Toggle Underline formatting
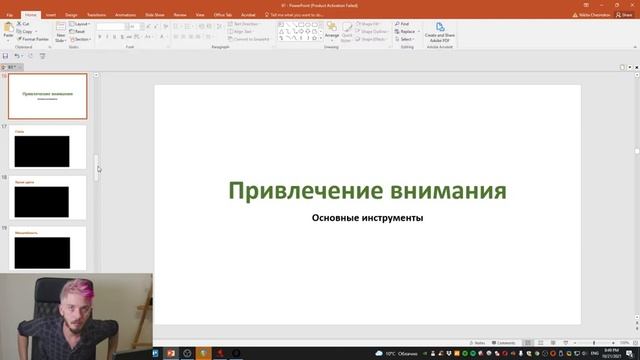This screenshot has height=360, width=640. (x=114, y=37)
